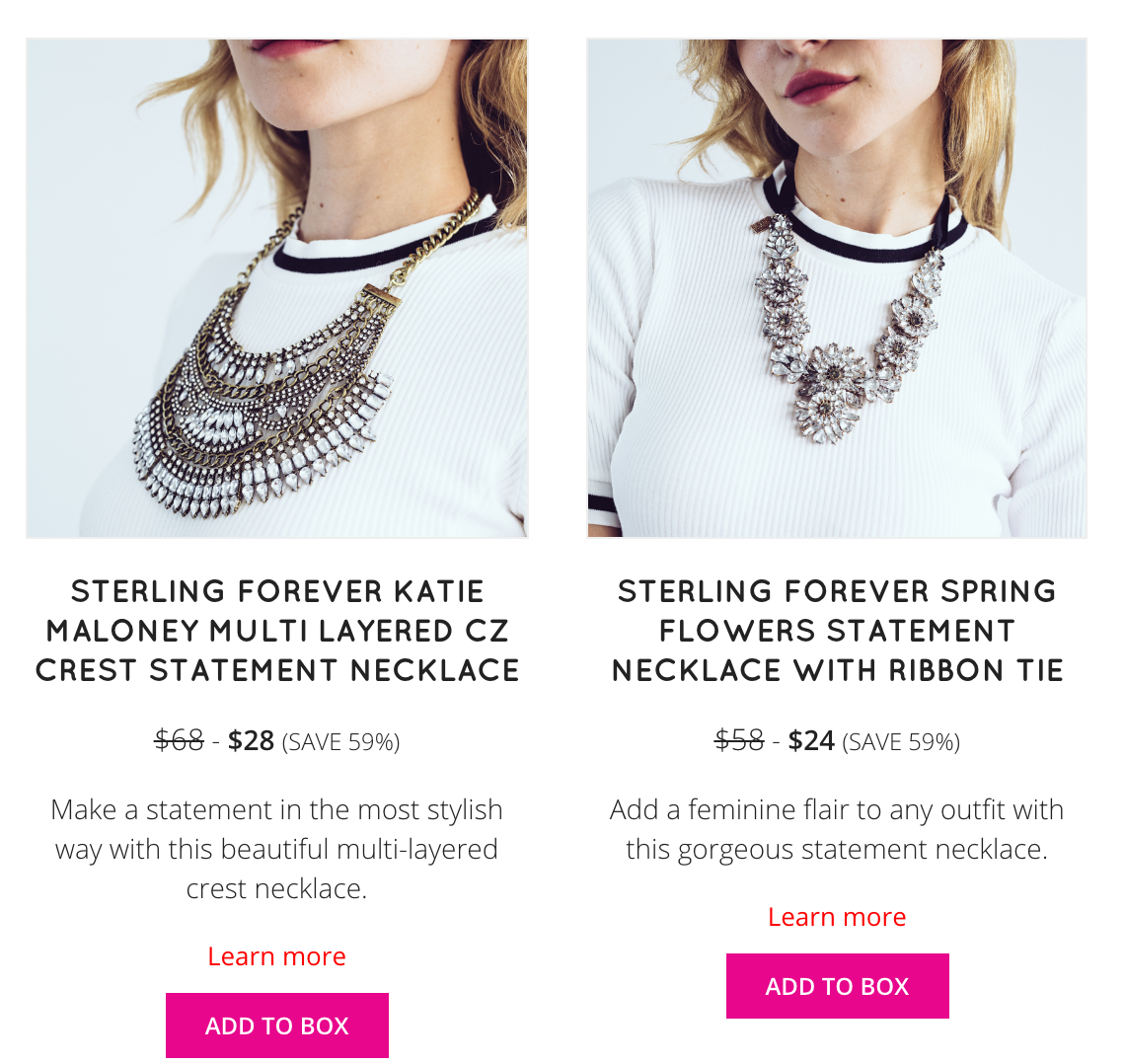
Task: Click the Sterling Forever Katie Maloney necklace title
Action: pos(277,632)
